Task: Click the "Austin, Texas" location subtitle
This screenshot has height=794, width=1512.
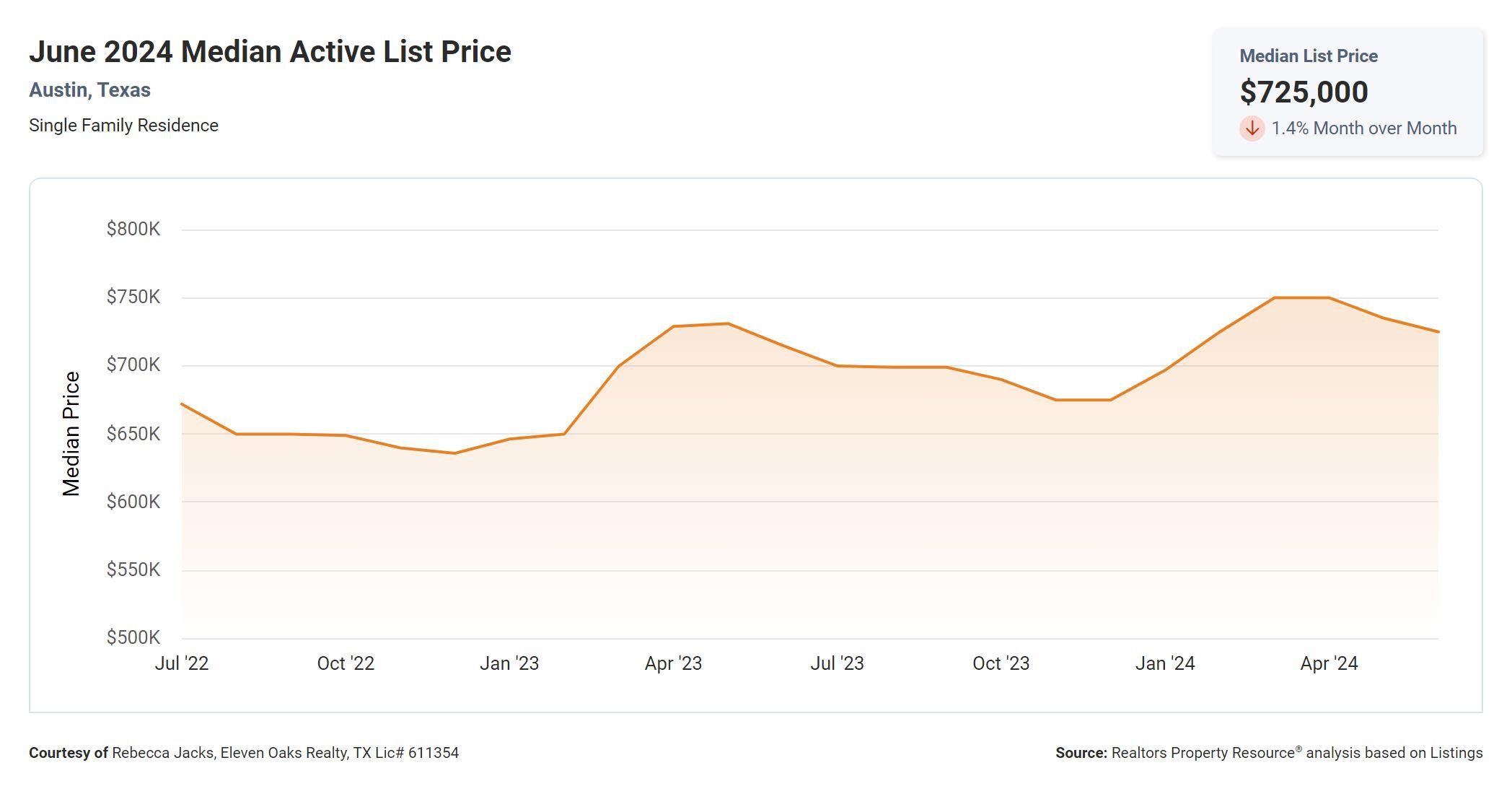Action: point(89,90)
